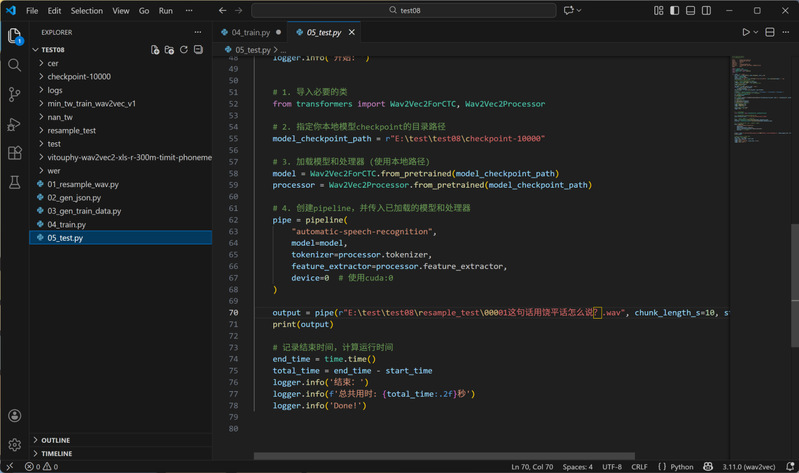Screen dimensions: 799x473
Task: Click the UTF-8 encoding in status bar
Action: 612,467
